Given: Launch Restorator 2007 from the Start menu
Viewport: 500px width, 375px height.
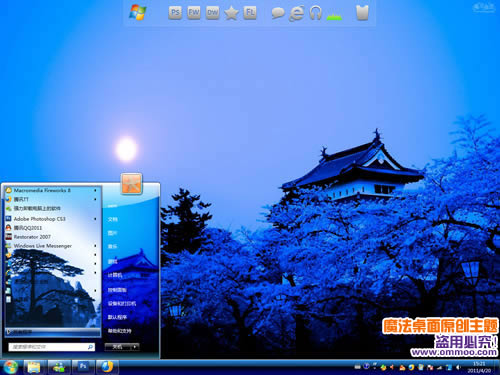Looking at the screenshot, I should point(52,237).
